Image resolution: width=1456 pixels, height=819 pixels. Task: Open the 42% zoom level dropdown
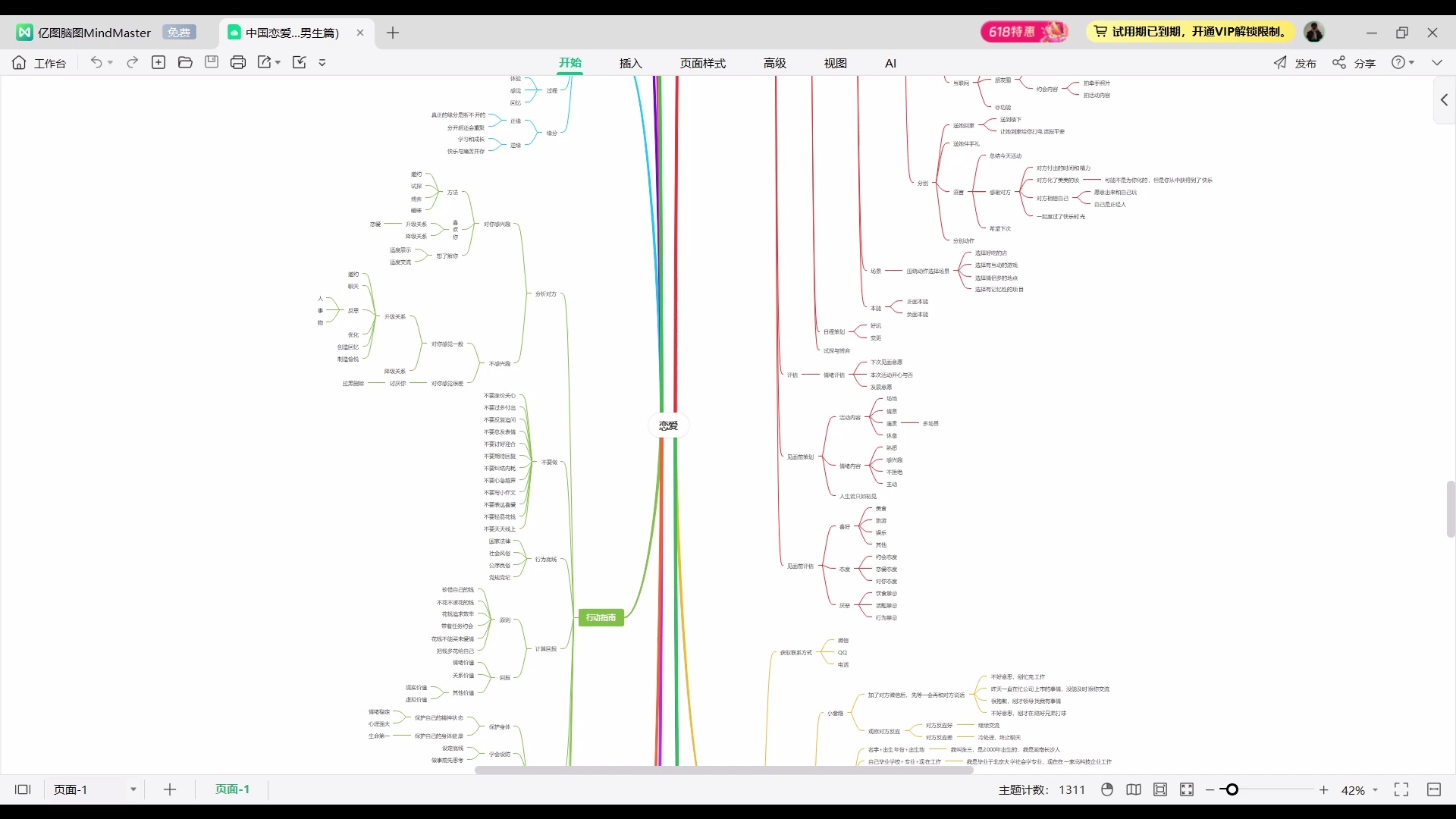coord(1375,790)
